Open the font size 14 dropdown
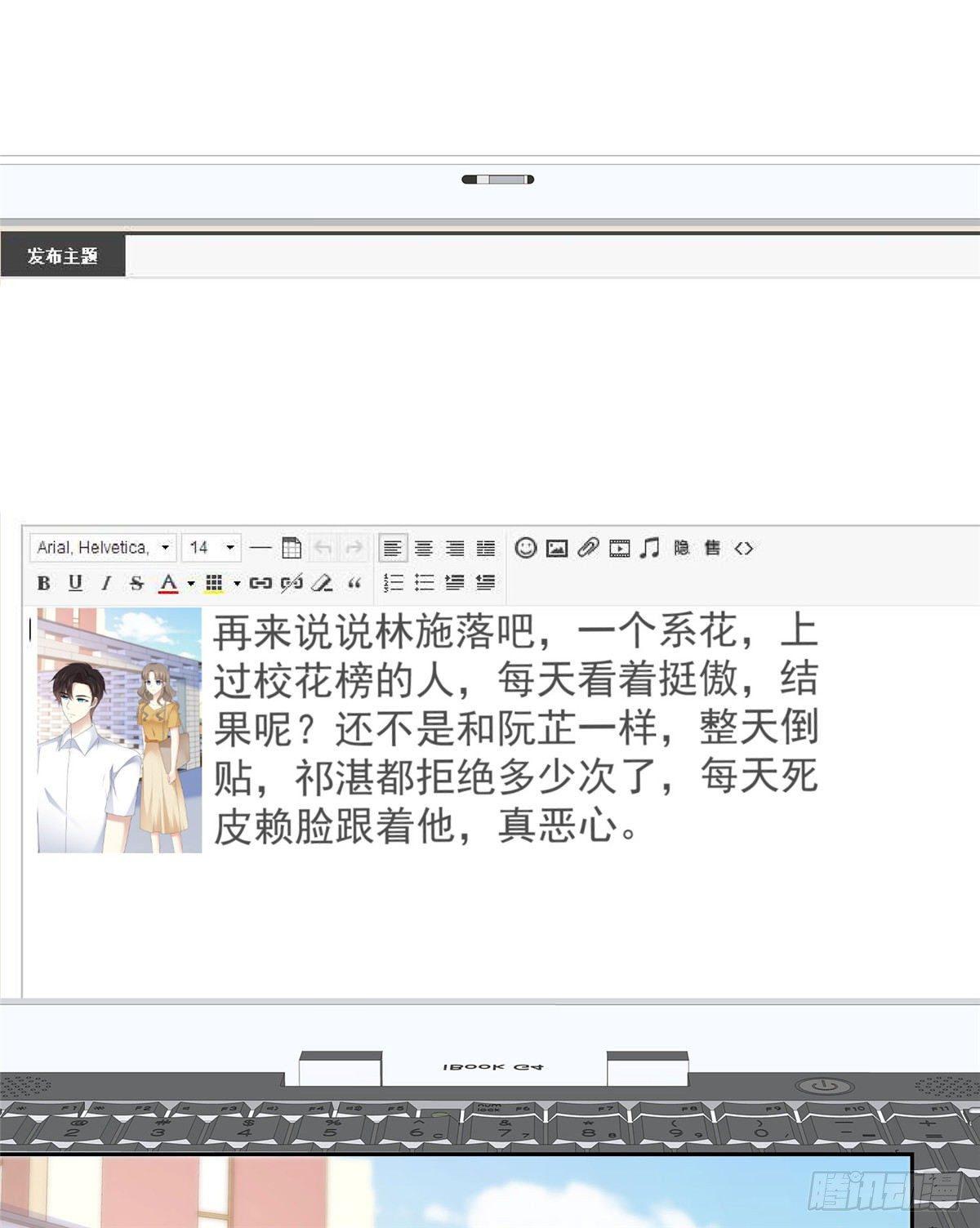The image size is (980, 1228). (211, 548)
